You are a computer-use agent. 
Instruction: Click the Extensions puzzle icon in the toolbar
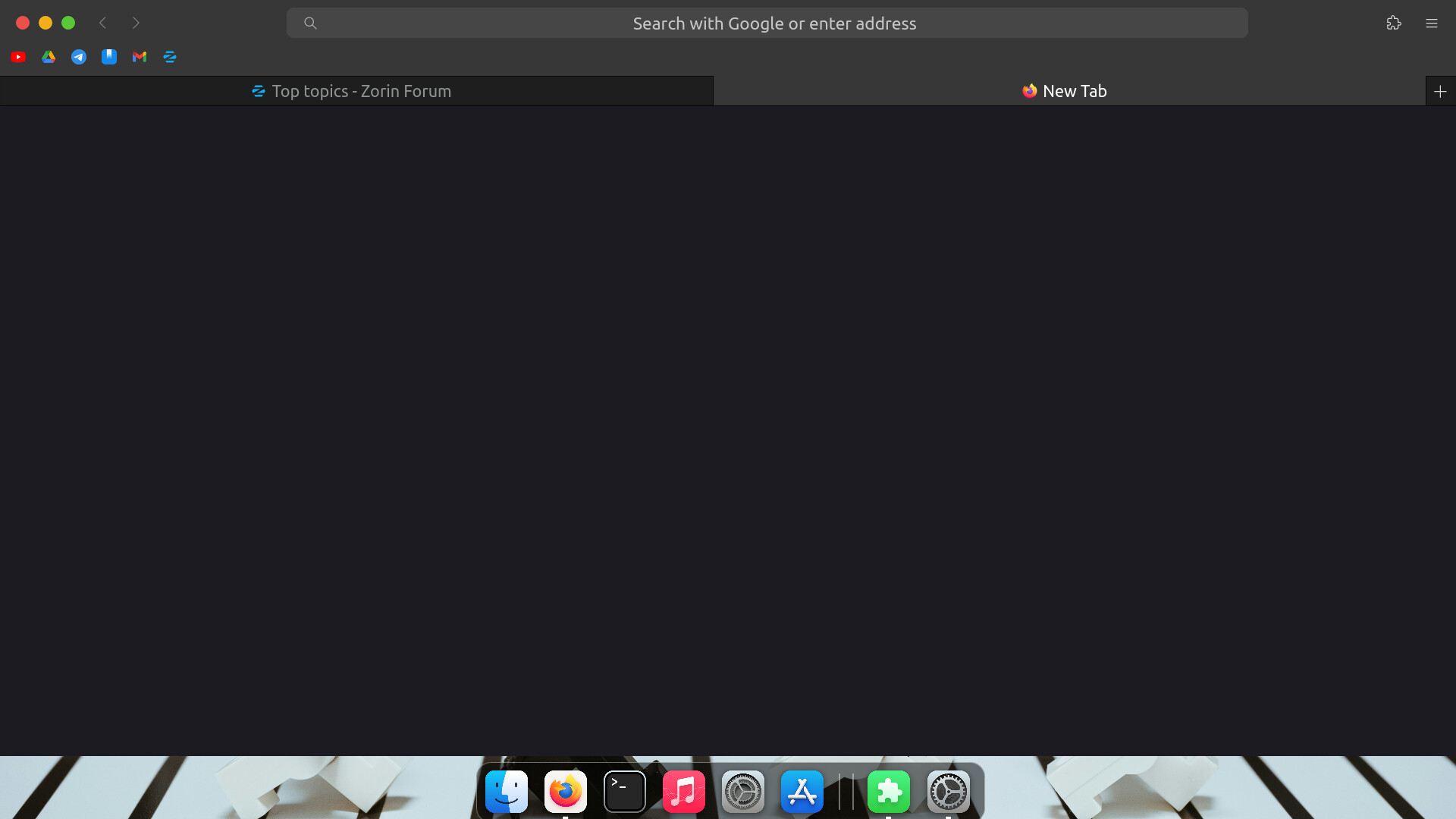[1394, 23]
